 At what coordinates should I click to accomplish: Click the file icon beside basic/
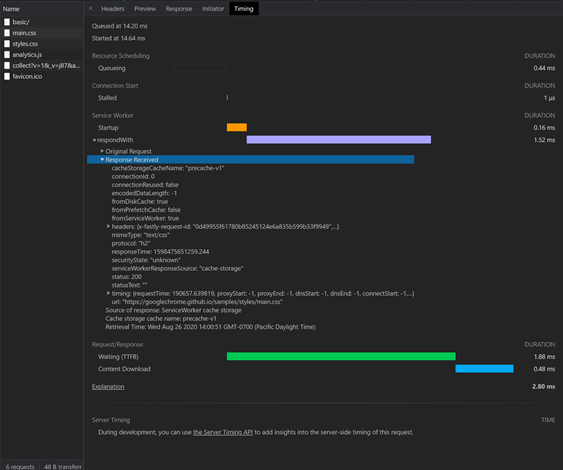pos(7,22)
